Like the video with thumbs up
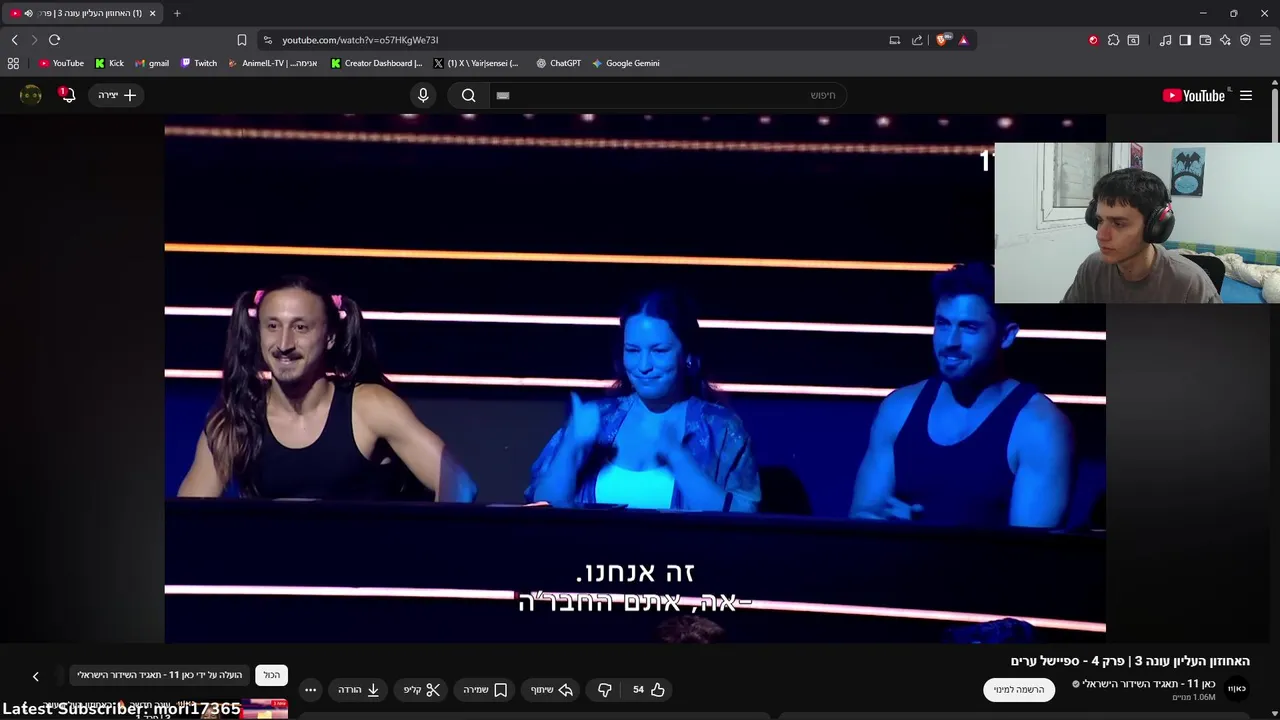1280x720 pixels. [649, 690]
